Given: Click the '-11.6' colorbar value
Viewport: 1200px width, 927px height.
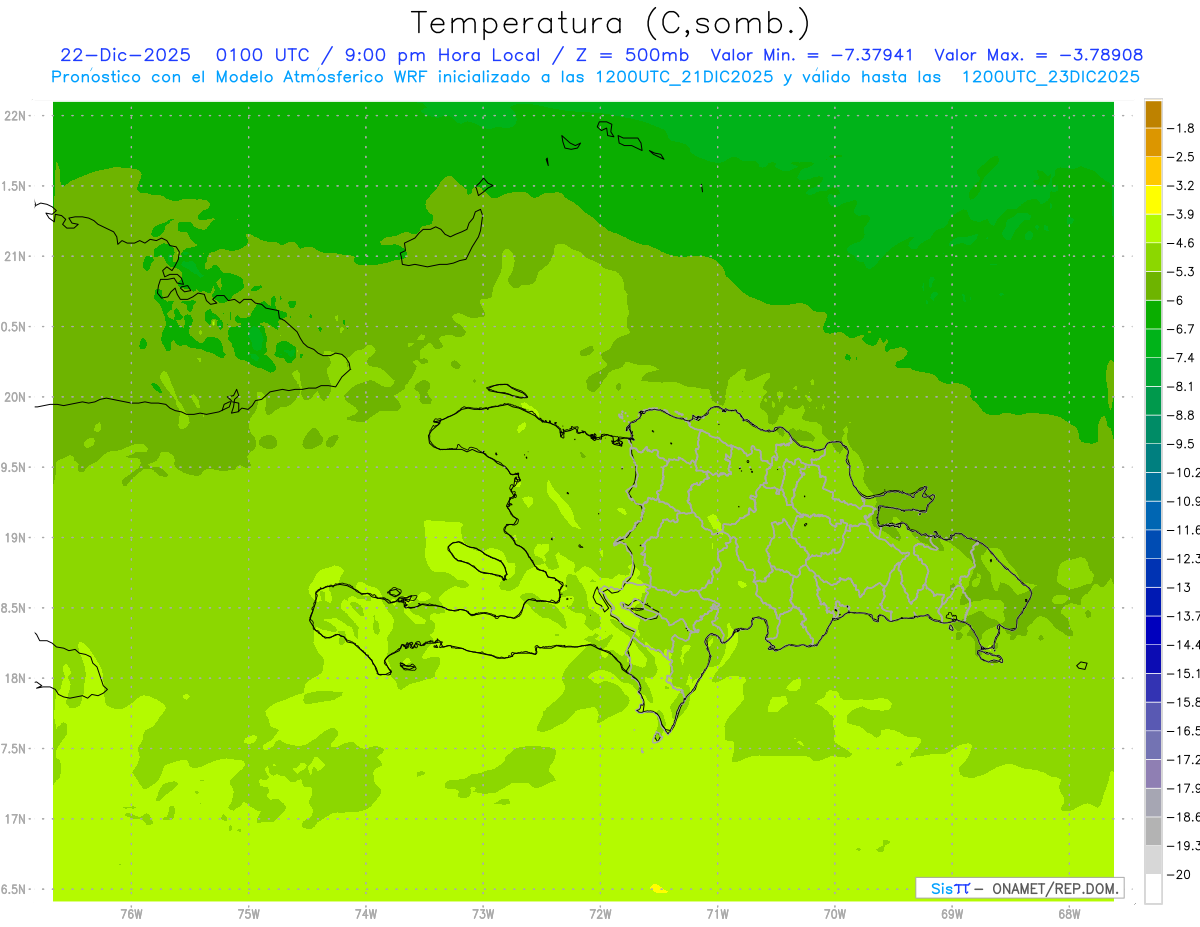Looking at the screenshot, I should (1183, 529).
